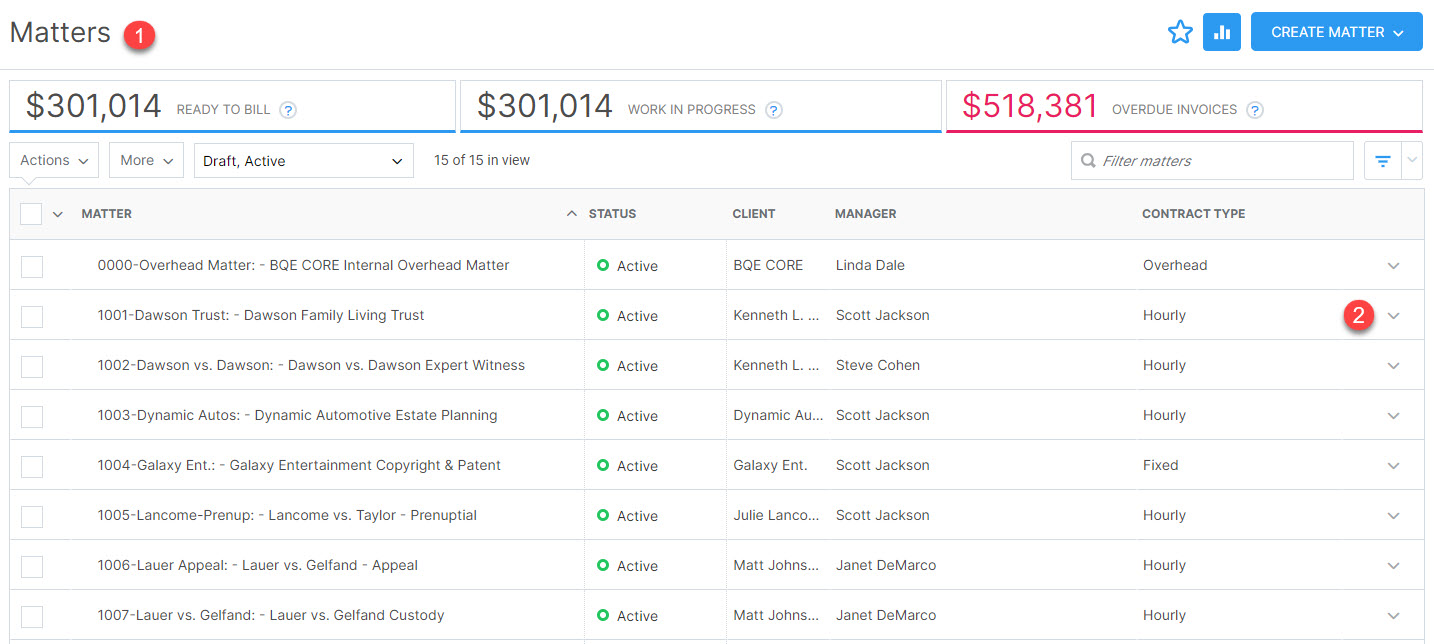Open the 1006-Lauer Appeal matter

tap(257, 566)
